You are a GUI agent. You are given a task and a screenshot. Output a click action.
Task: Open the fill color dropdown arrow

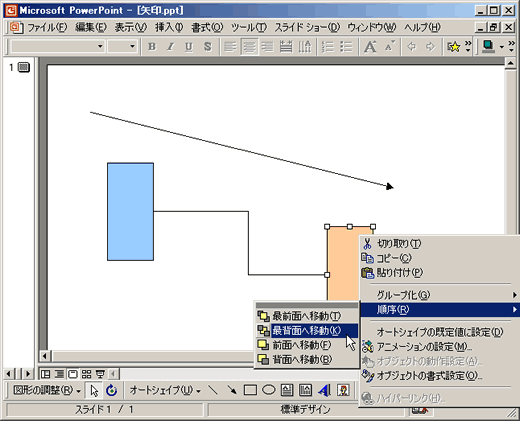(502, 47)
